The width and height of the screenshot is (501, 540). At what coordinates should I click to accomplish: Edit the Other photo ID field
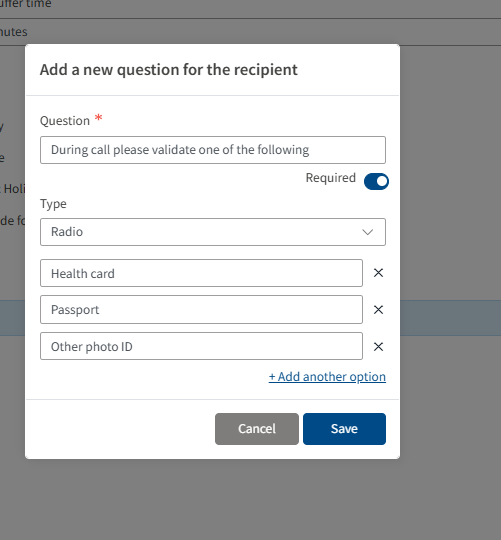[x=201, y=346]
